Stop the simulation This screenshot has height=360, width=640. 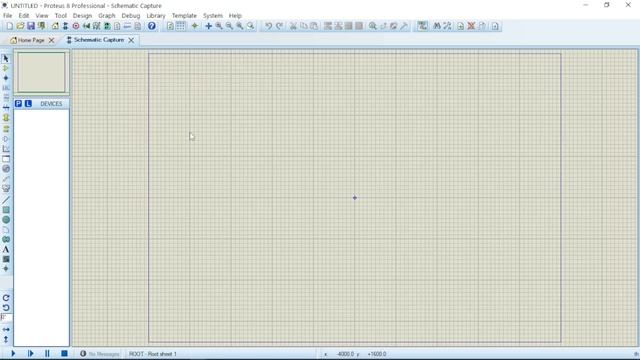coord(64,353)
